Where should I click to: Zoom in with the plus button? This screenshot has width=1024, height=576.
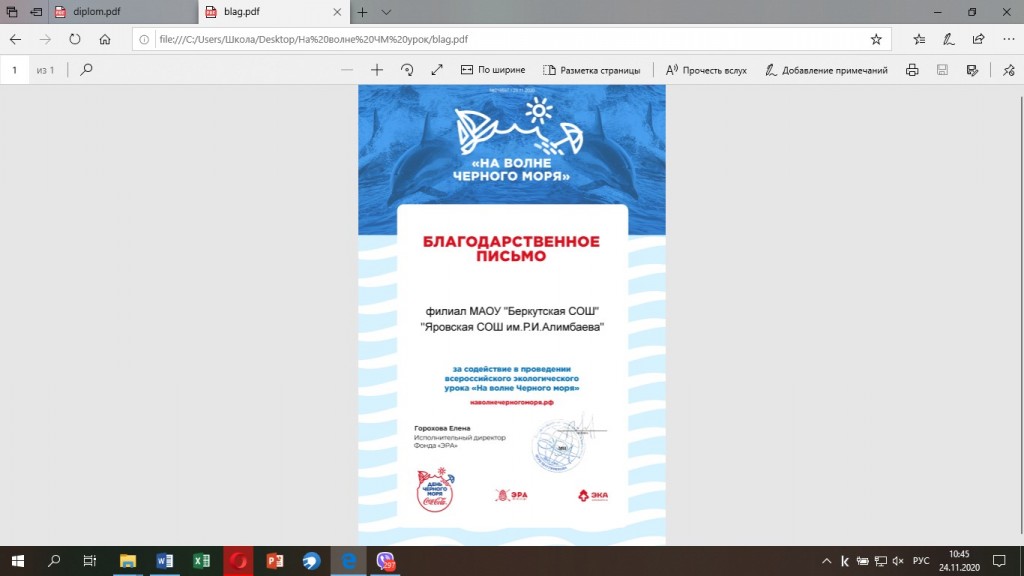[377, 70]
